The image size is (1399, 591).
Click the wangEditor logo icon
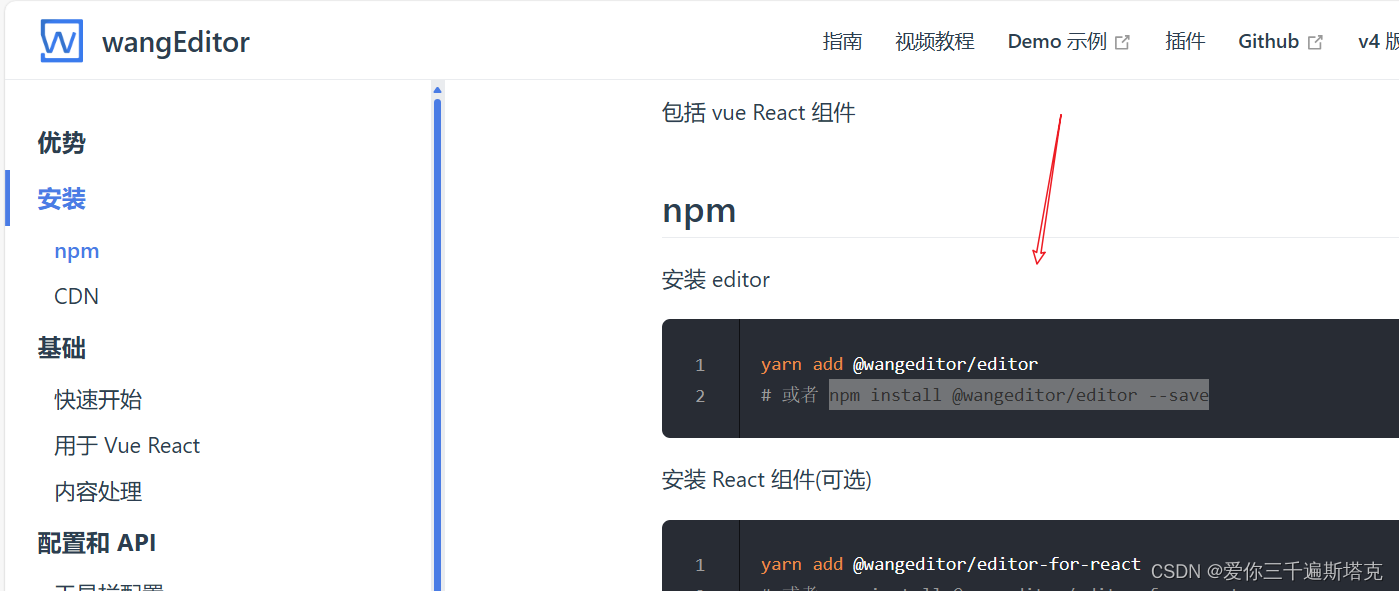tap(61, 40)
